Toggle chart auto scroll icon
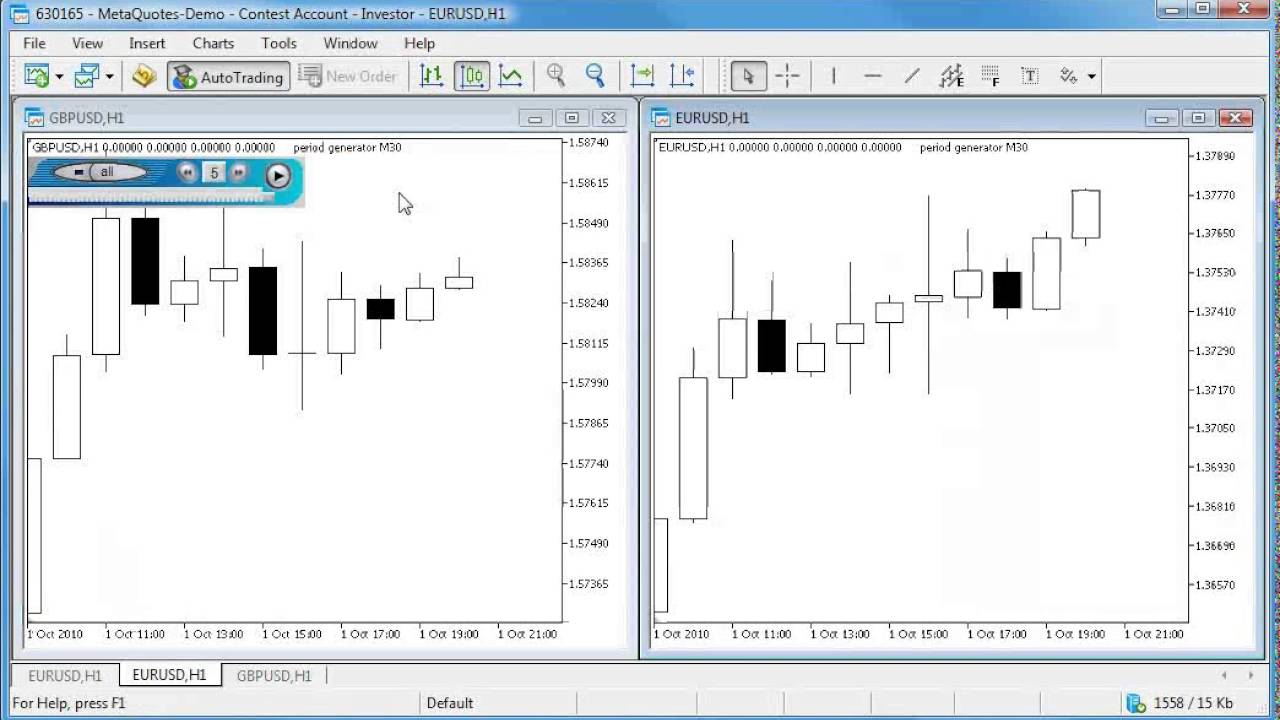The image size is (1280, 720). pyautogui.click(x=642, y=76)
